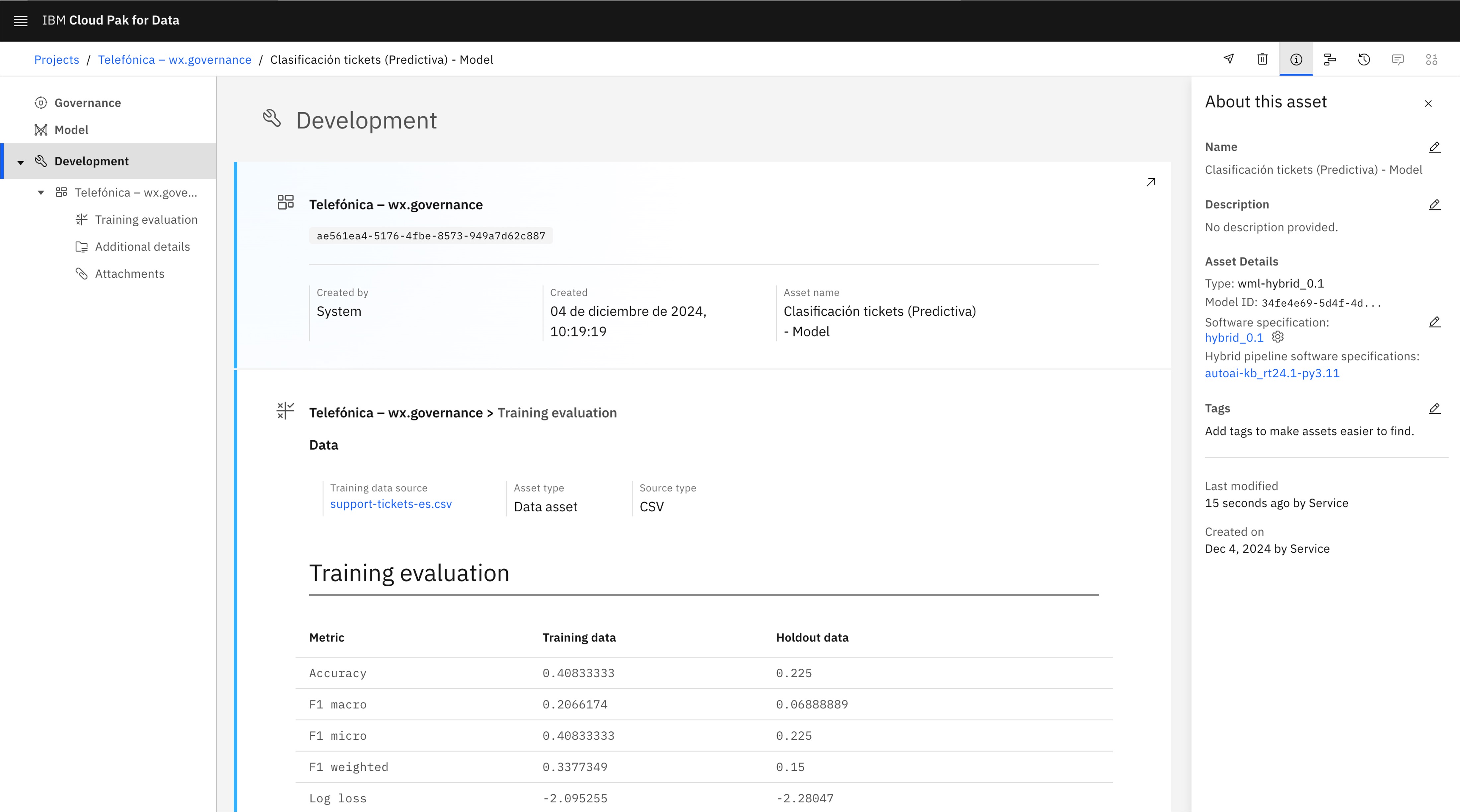Open the hamburger navigation menu

point(20,21)
